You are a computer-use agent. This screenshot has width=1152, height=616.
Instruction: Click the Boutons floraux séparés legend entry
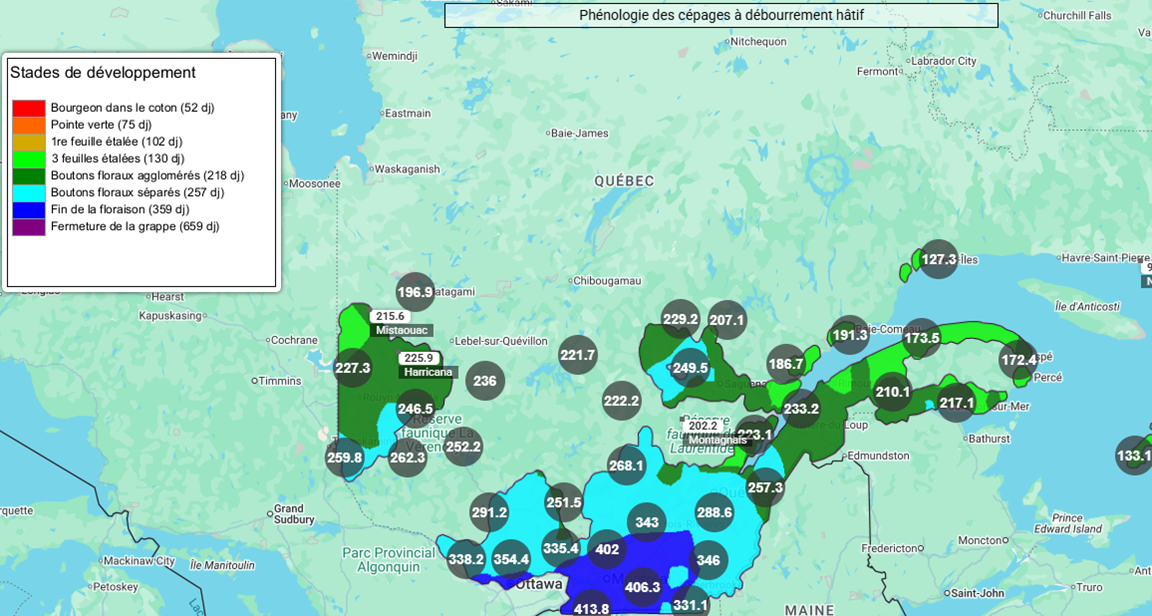pyautogui.click(x=137, y=193)
